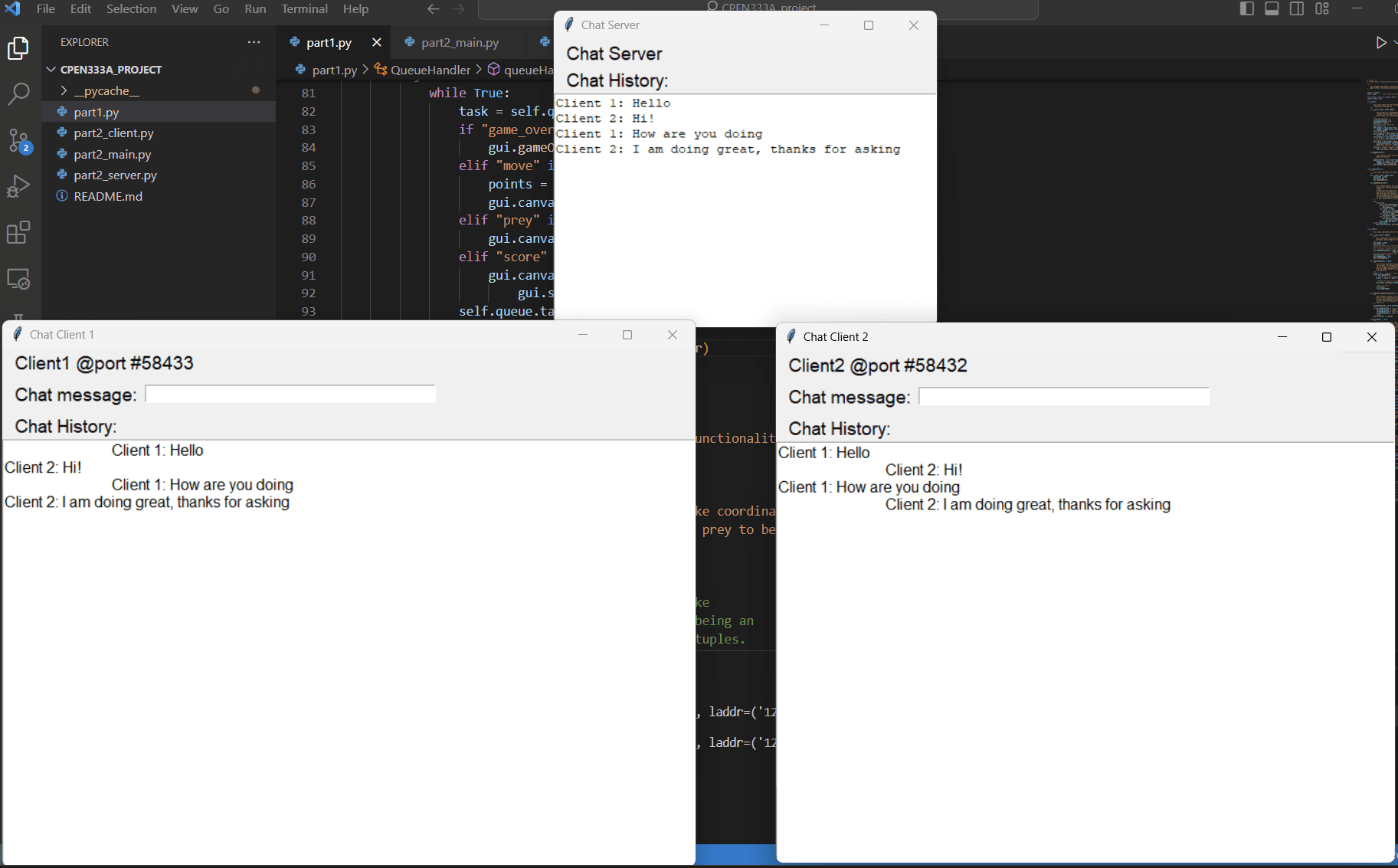Open the Terminal menu
This screenshot has width=1398, height=868.
[304, 8]
